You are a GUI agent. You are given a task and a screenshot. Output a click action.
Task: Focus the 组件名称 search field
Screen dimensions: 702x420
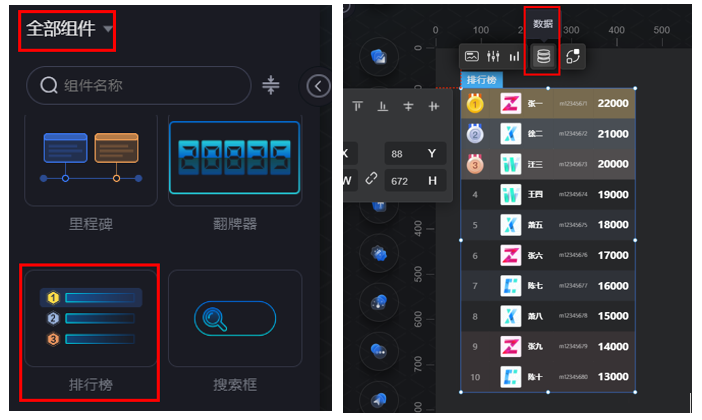click(x=139, y=85)
